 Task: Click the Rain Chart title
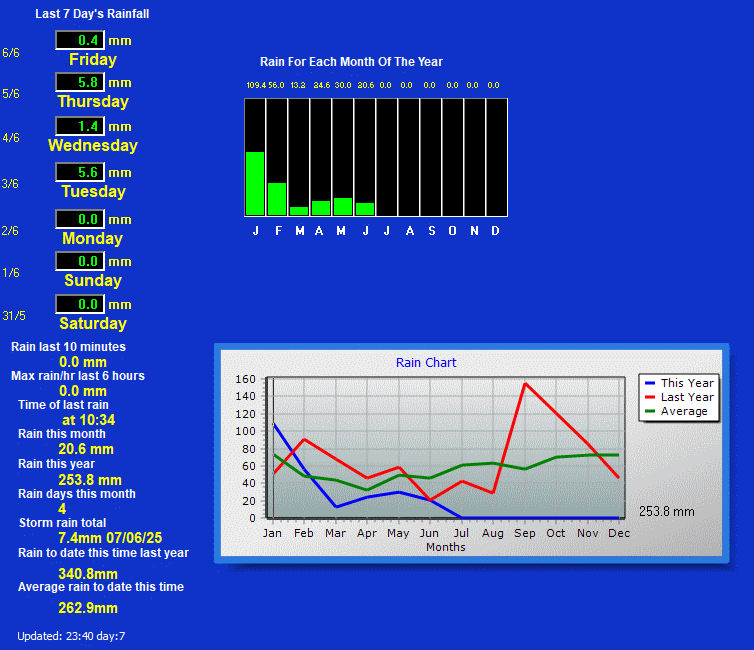pos(426,362)
